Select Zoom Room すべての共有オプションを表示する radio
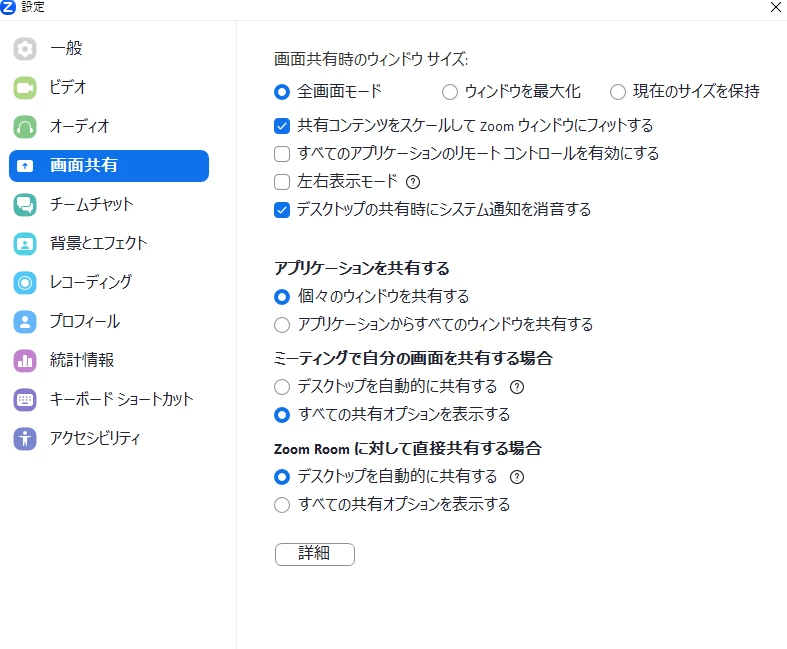Screen dimensions: 787x649 coord(282,504)
